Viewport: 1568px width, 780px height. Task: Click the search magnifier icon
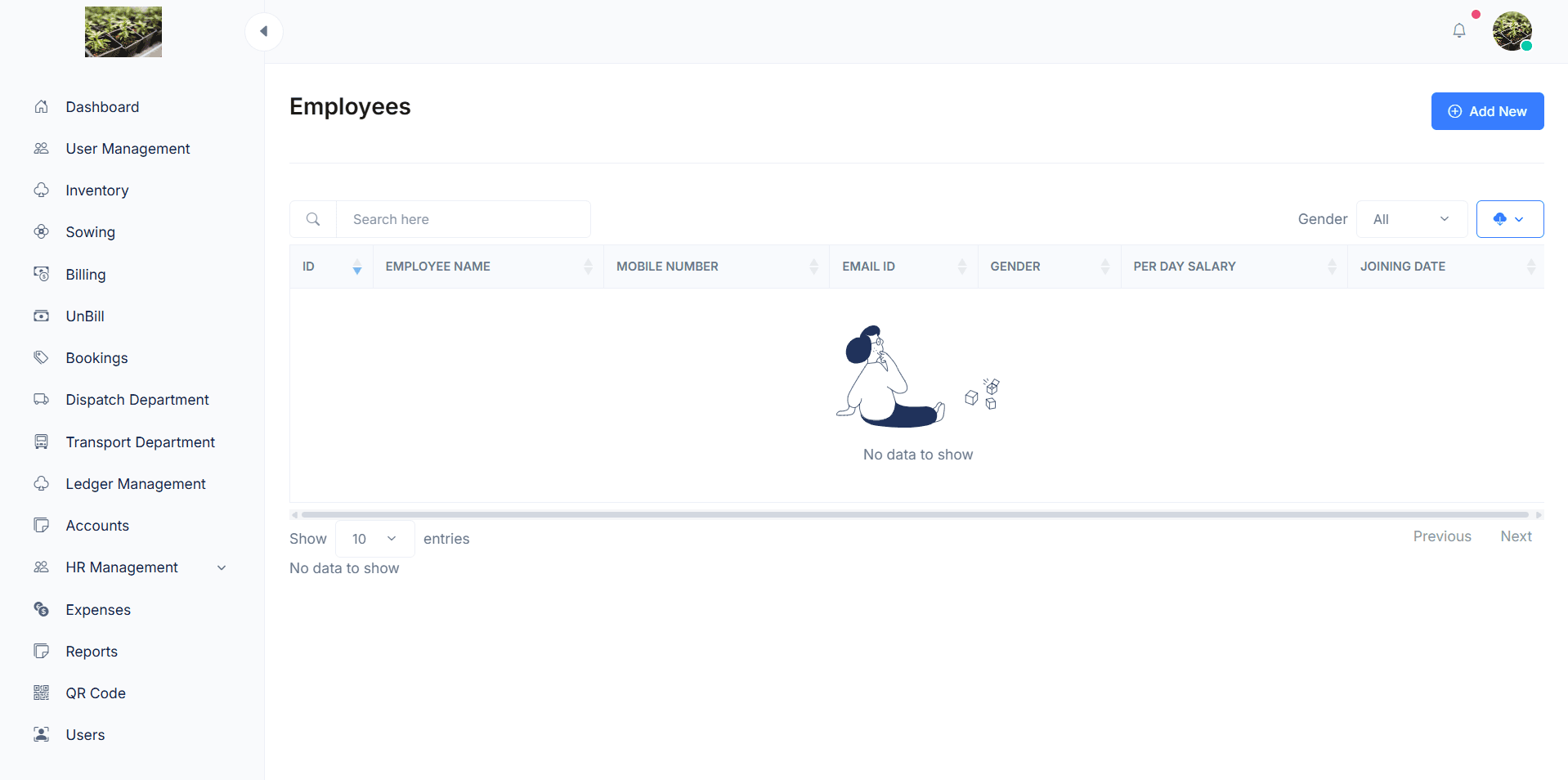click(313, 219)
